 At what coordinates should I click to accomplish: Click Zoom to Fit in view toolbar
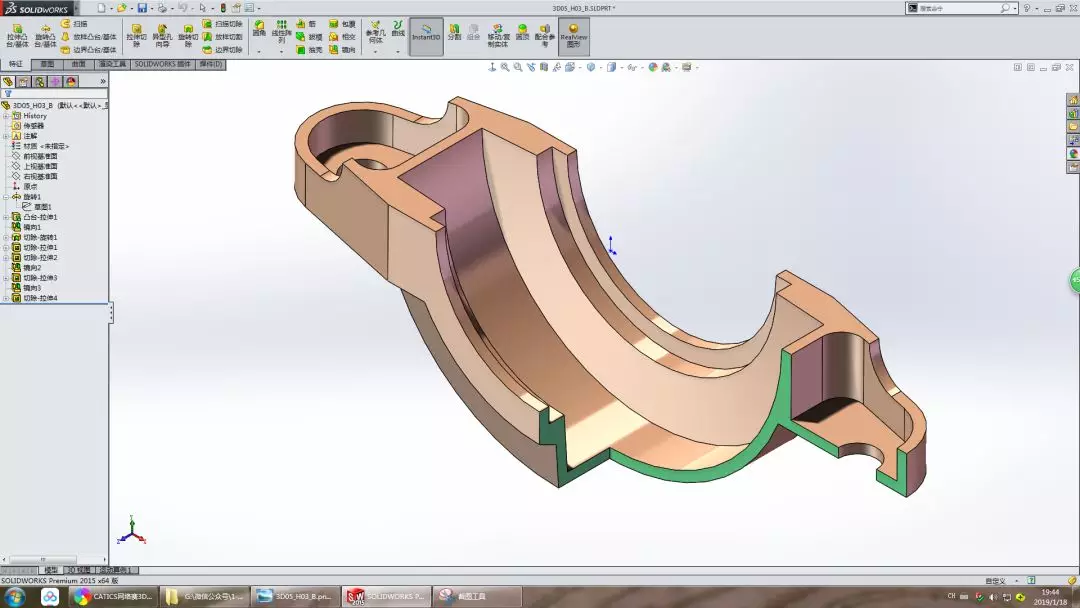pos(505,67)
